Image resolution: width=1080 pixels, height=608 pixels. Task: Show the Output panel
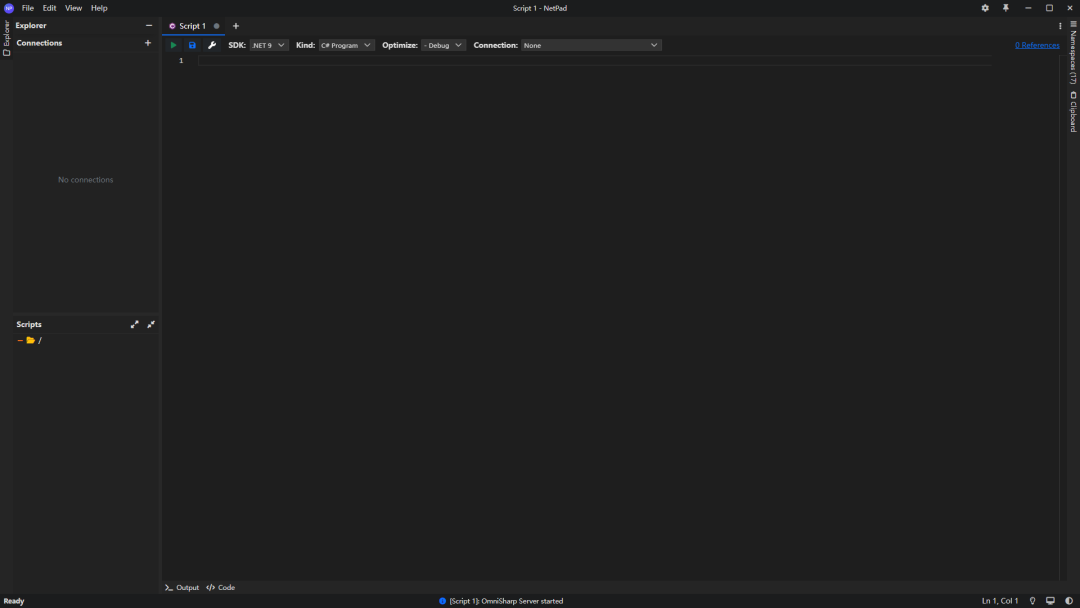pos(182,587)
